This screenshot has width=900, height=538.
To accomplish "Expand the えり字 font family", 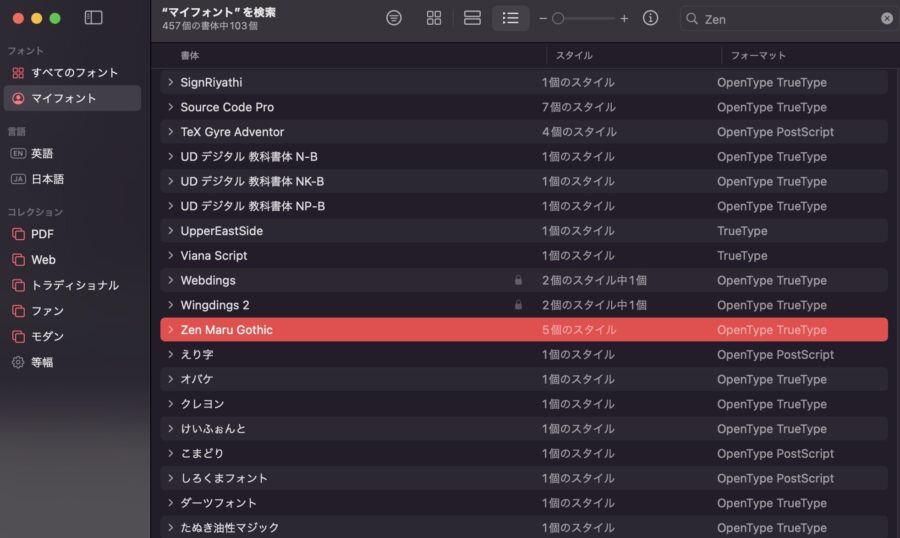I will coord(170,354).
